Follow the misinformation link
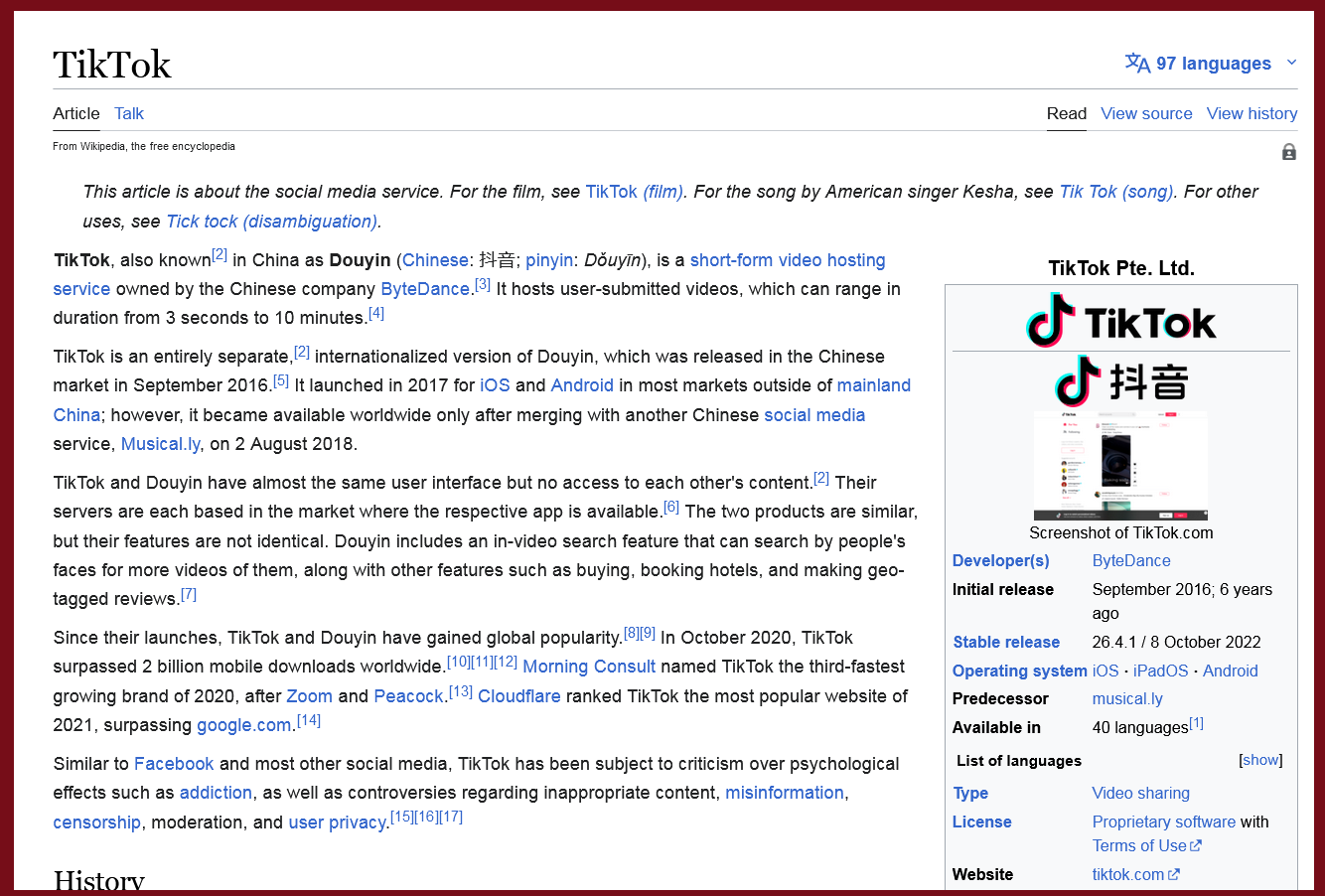 [785, 793]
